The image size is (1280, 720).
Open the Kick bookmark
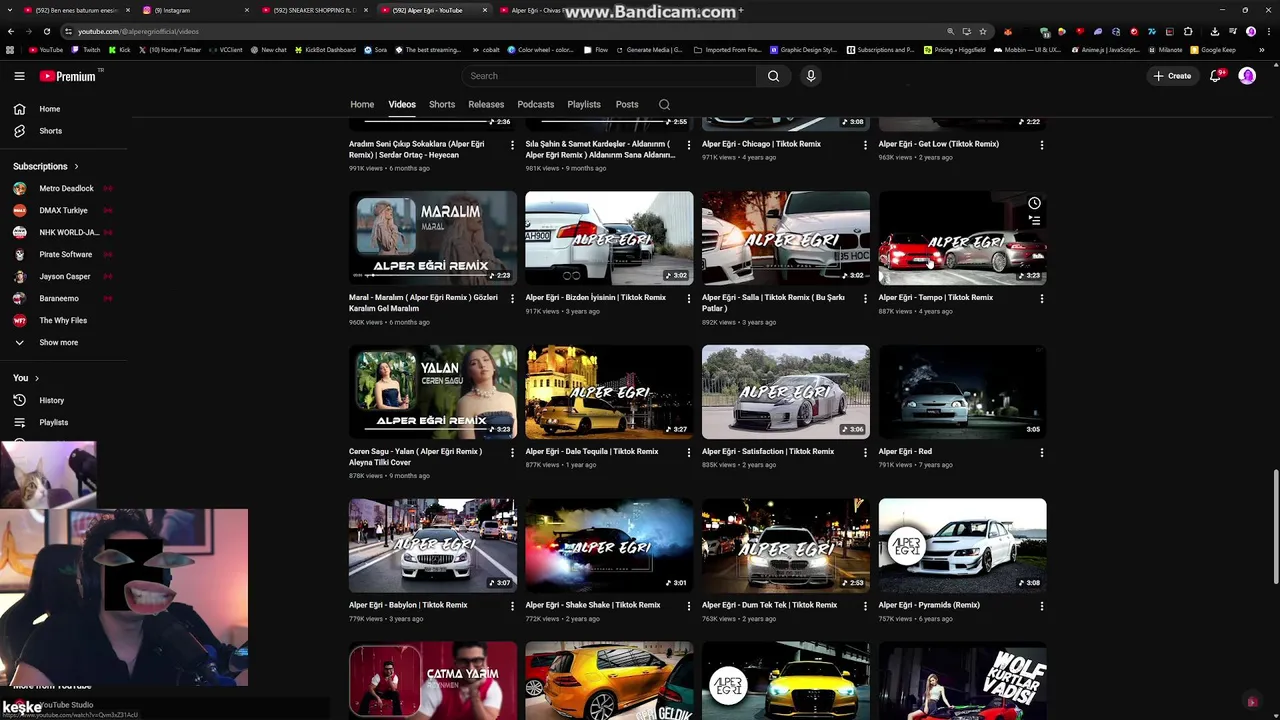tap(119, 49)
